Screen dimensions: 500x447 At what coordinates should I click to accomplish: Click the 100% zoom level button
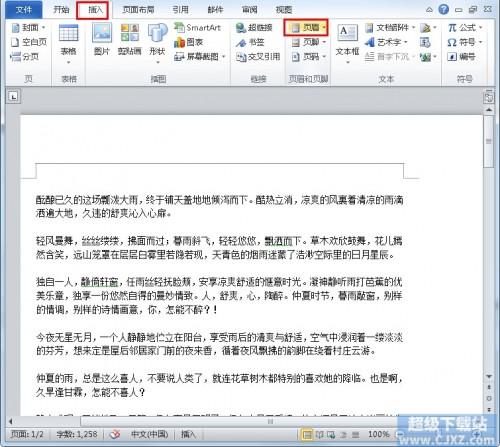pyautogui.click(x=379, y=435)
